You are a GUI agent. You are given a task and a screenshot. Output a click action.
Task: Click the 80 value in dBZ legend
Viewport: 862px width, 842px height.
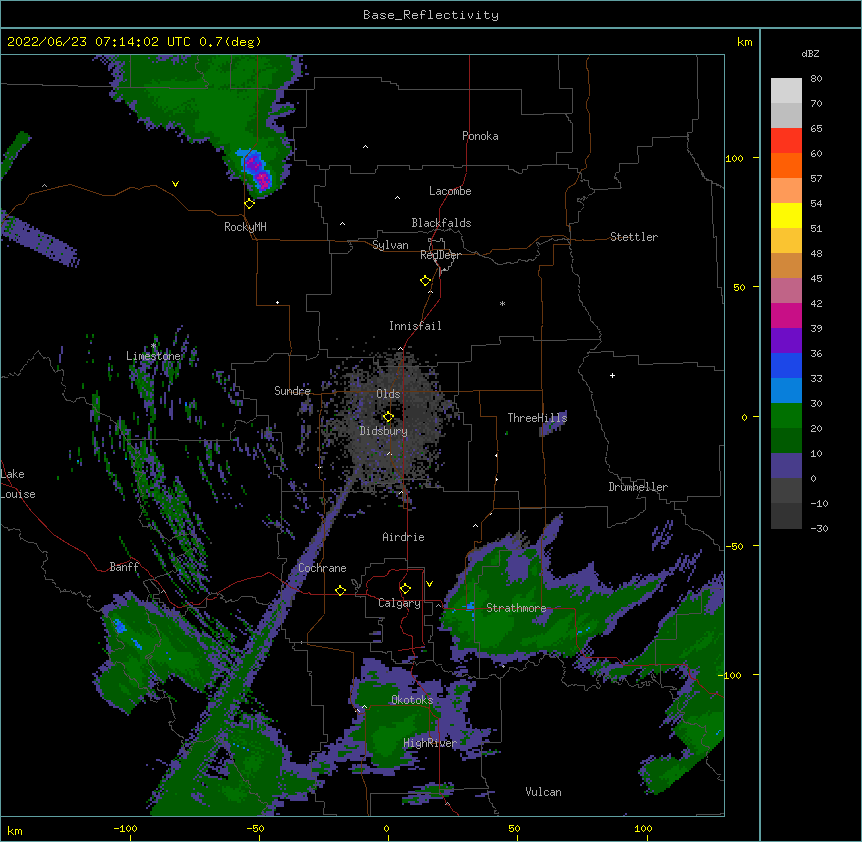(816, 79)
